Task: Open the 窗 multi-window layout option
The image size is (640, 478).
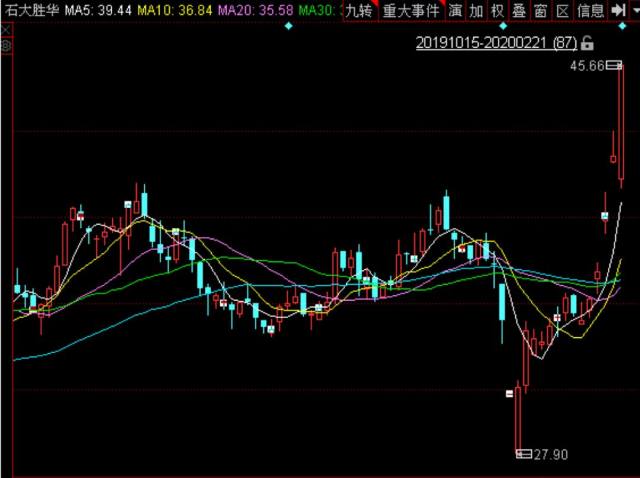Action: [x=540, y=11]
